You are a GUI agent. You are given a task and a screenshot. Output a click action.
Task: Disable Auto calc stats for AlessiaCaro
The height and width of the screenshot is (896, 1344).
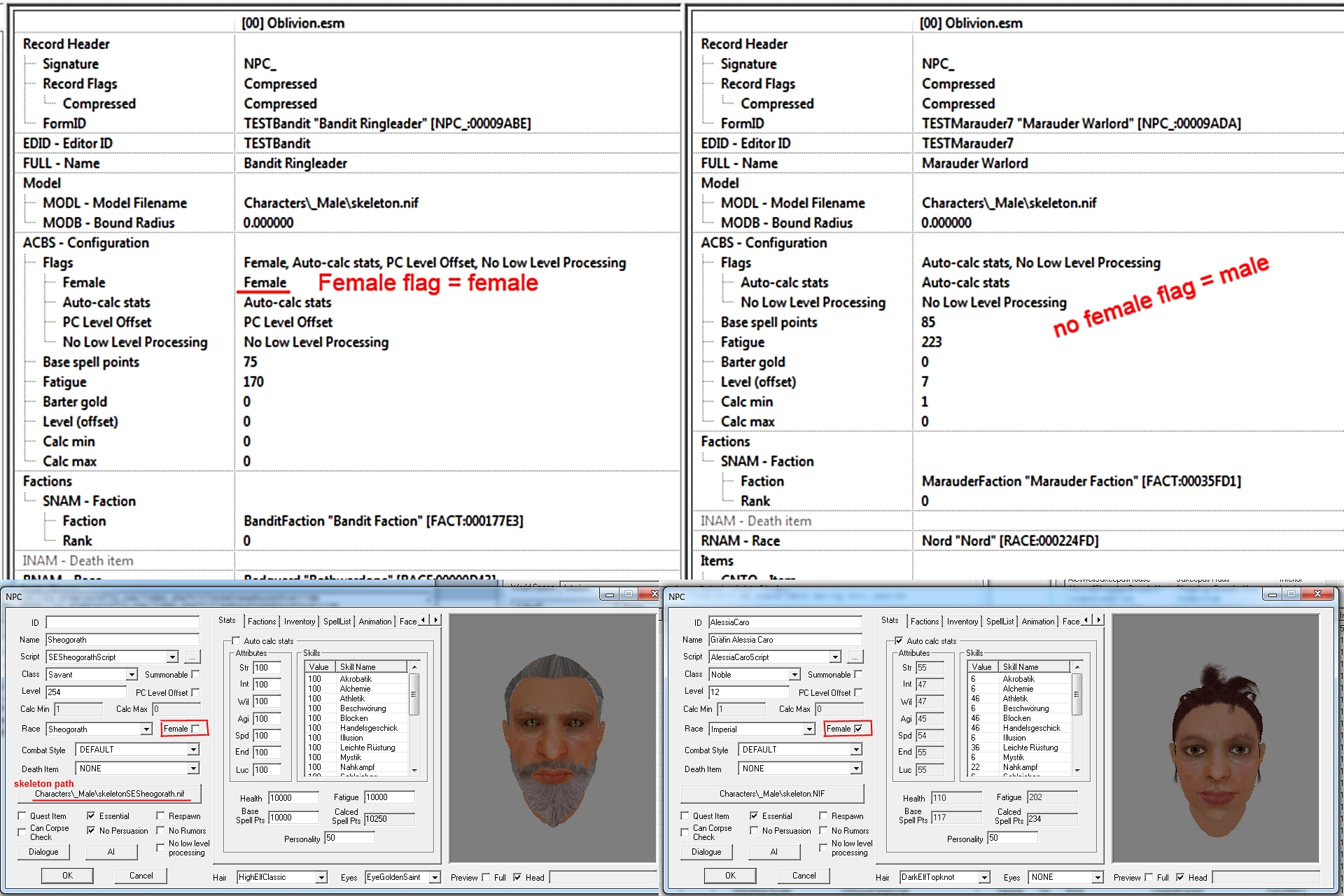(x=899, y=640)
